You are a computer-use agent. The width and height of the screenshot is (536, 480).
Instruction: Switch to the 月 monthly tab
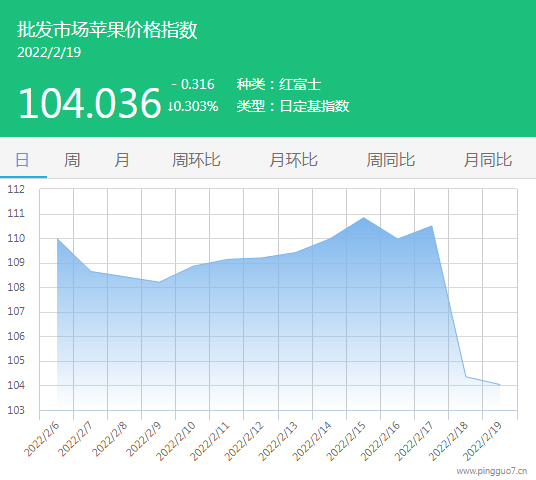[122, 160]
